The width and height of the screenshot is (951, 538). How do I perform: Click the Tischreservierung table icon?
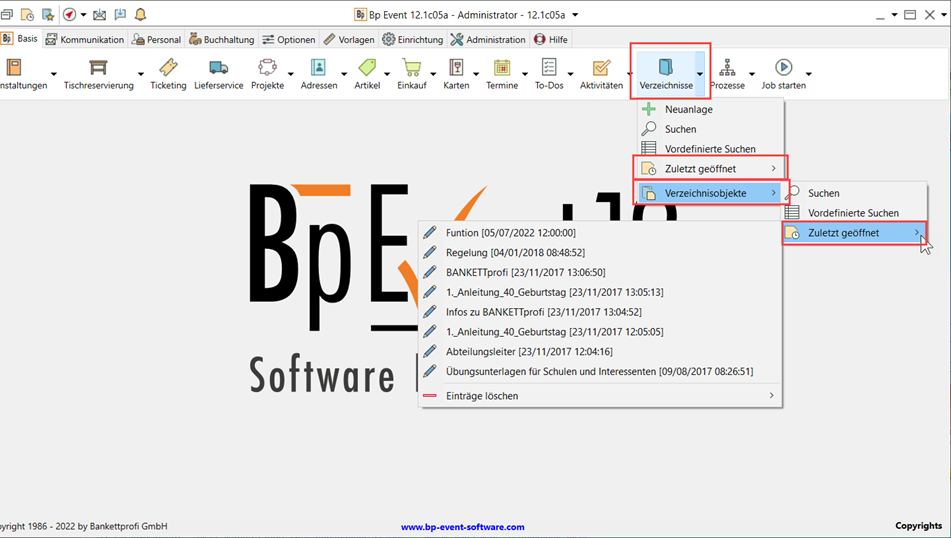[x=98, y=67]
